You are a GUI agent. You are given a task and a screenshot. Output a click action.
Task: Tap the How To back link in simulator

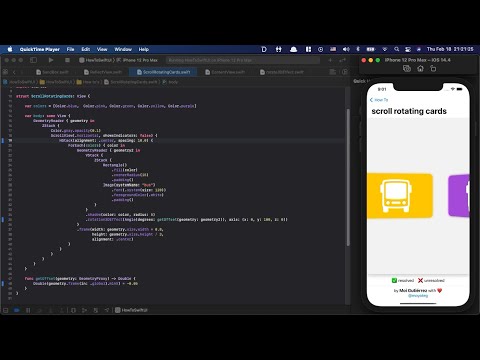coord(379,100)
